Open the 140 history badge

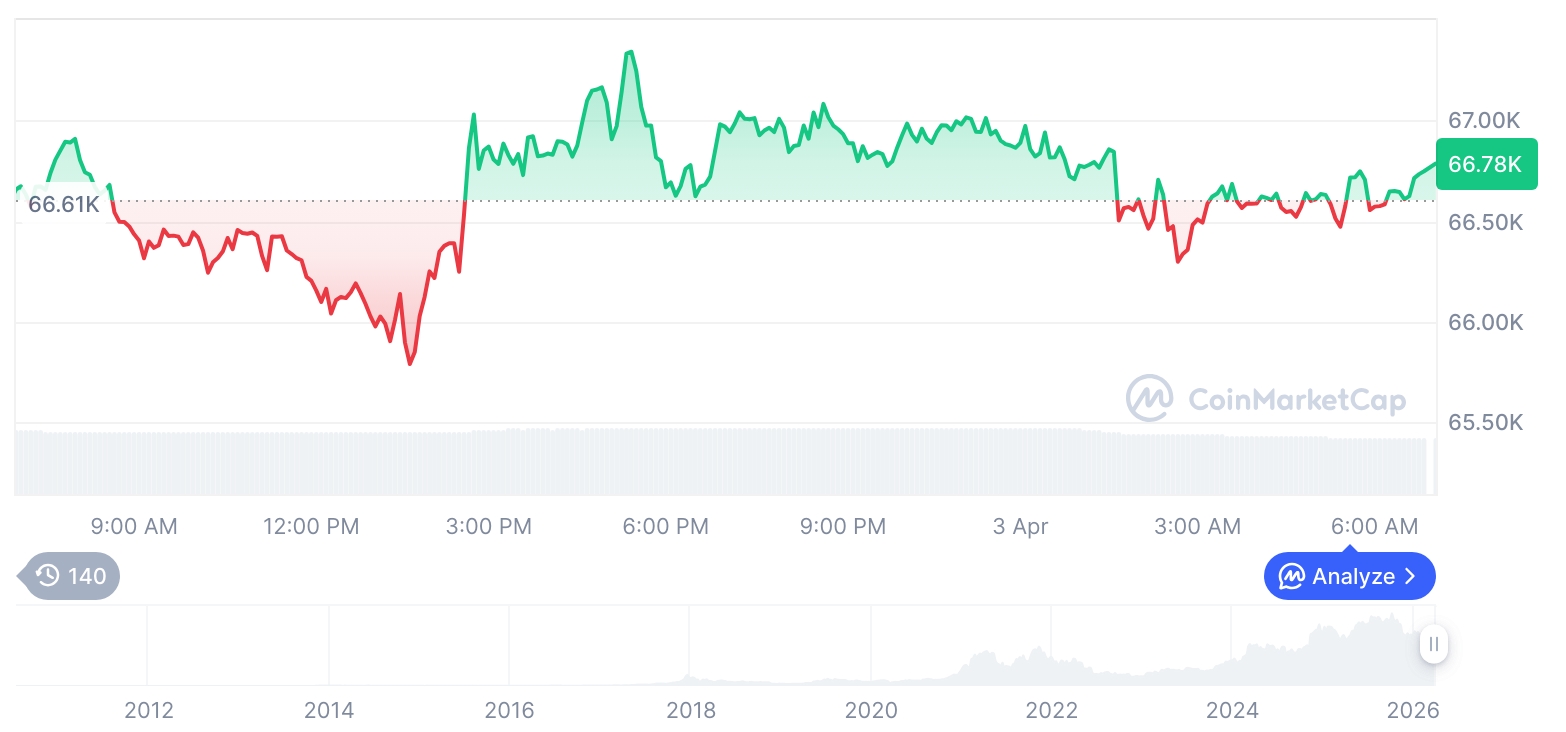tap(72, 576)
